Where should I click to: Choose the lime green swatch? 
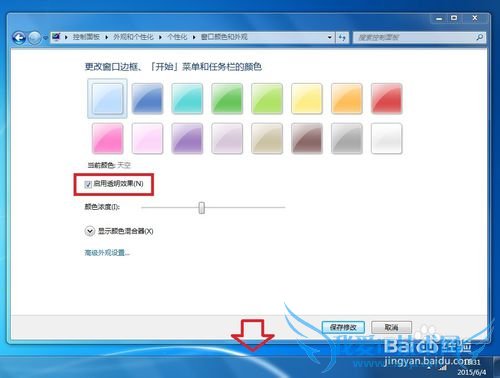tap(267, 99)
